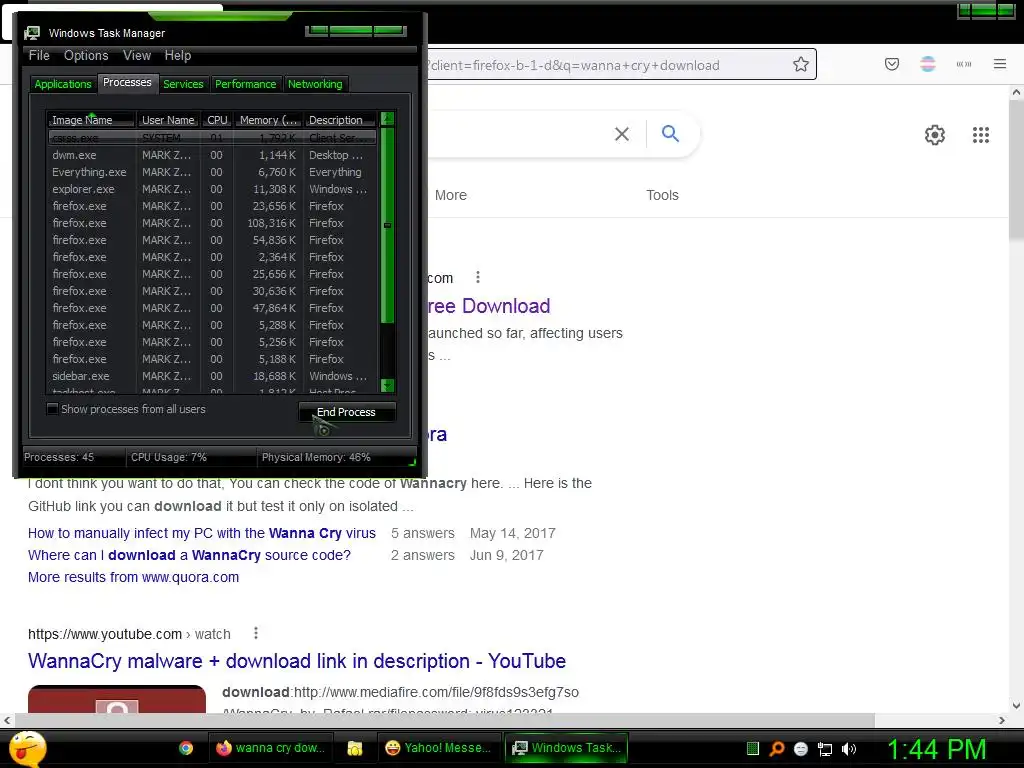Screen dimensions: 1024x768
Task: Show the clock reading 1:44 PM
Action: click(936, 749)
